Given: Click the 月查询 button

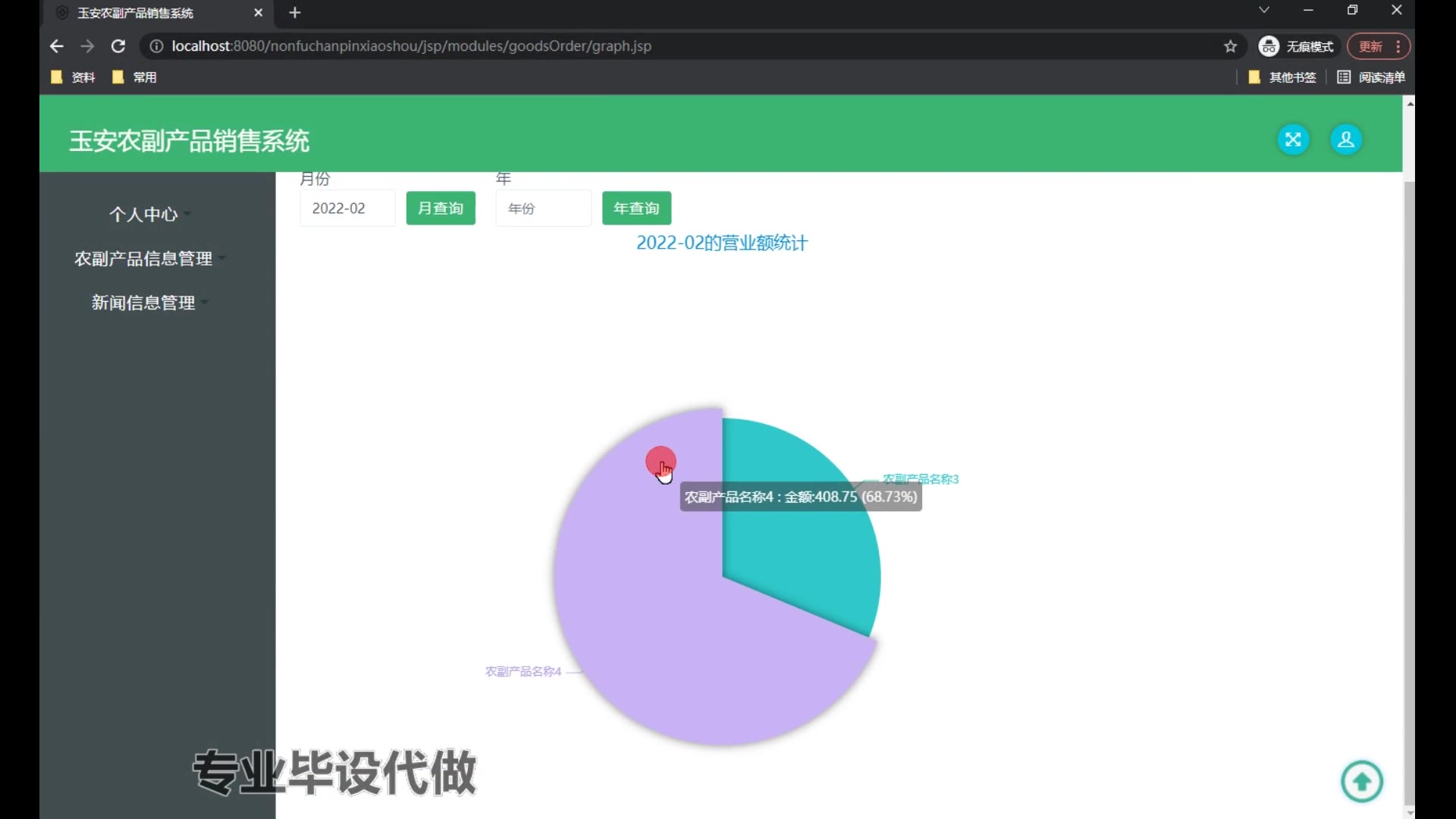Looking at the screenshot, I should coord(441,209).
